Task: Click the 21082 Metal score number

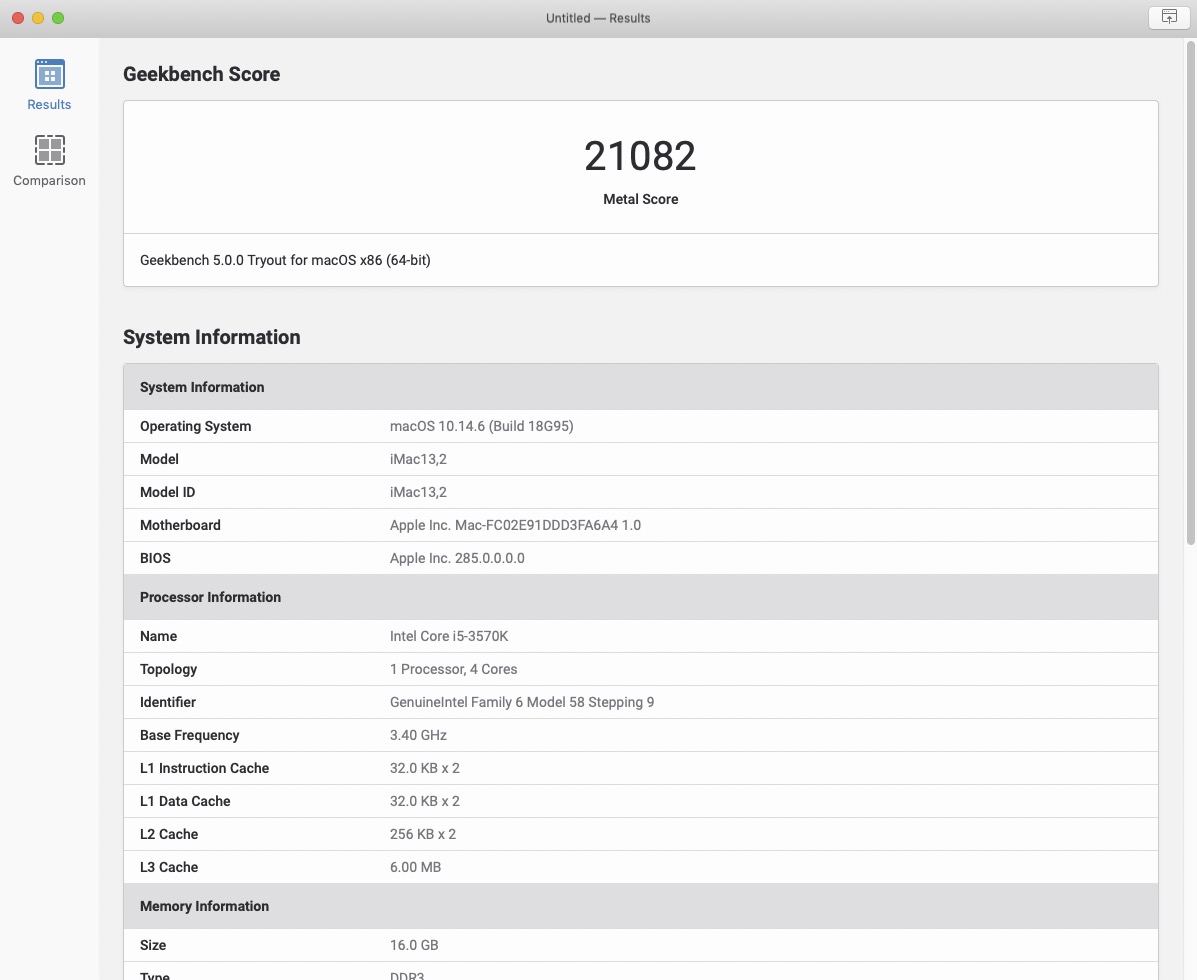Action: 640,156
